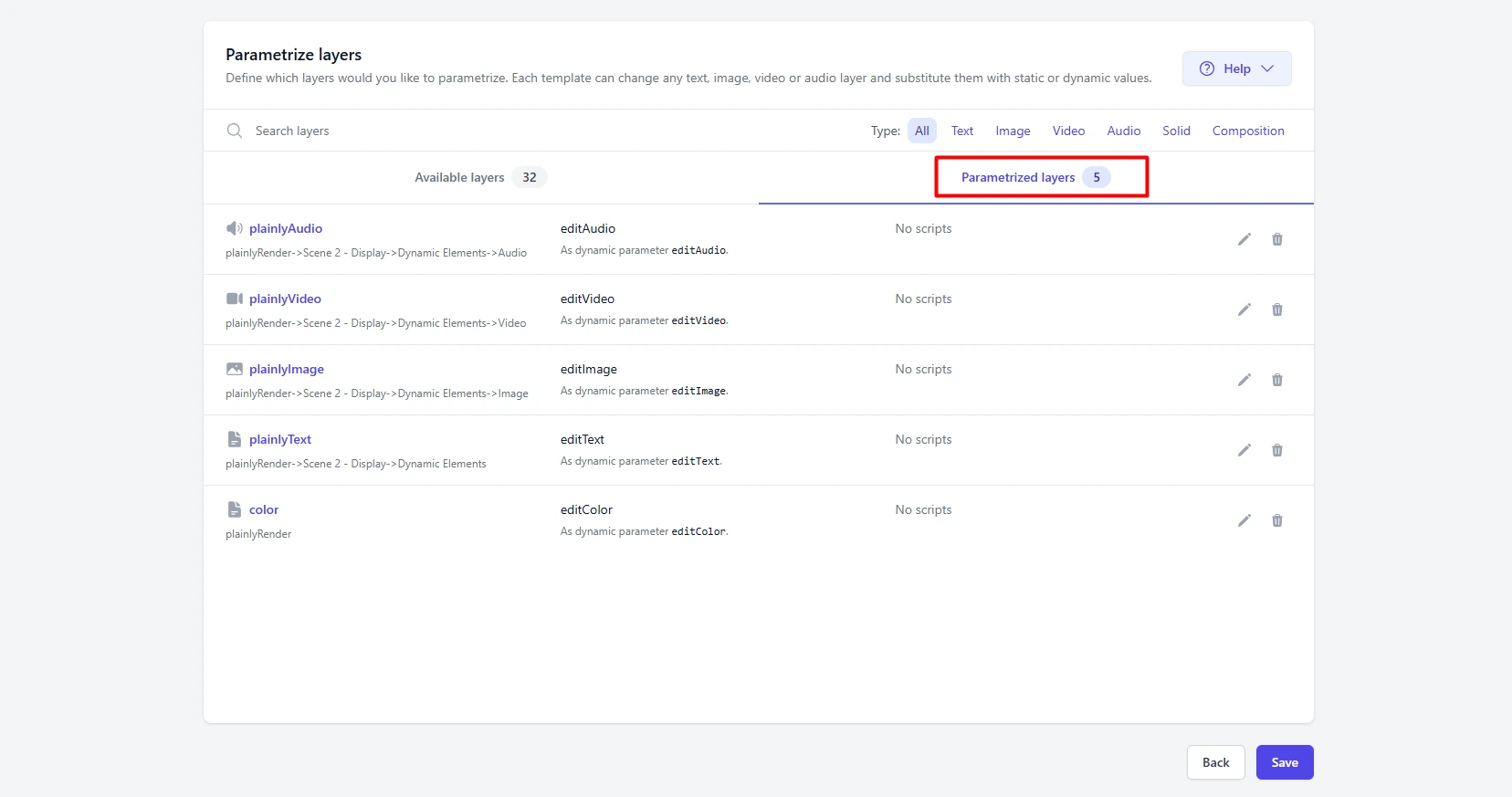This screenshot has width=1512, height=797.
Task: Switch to Available layers tab
Action: [480, 177]
